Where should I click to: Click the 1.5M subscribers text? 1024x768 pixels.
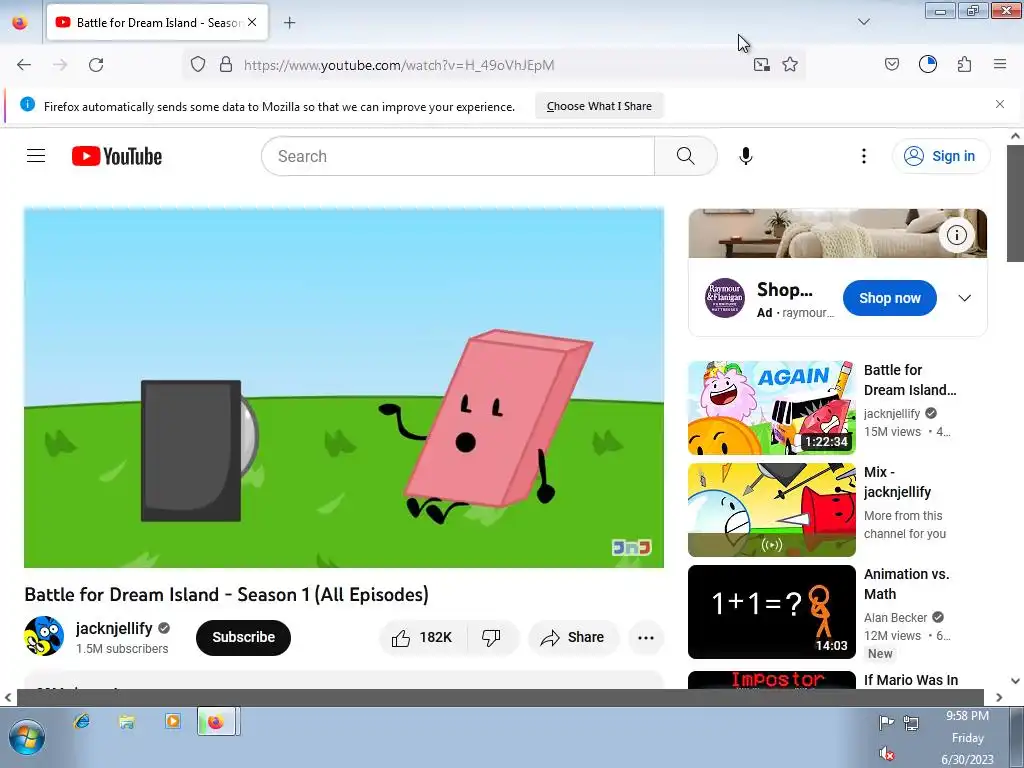tap(122, 648)
